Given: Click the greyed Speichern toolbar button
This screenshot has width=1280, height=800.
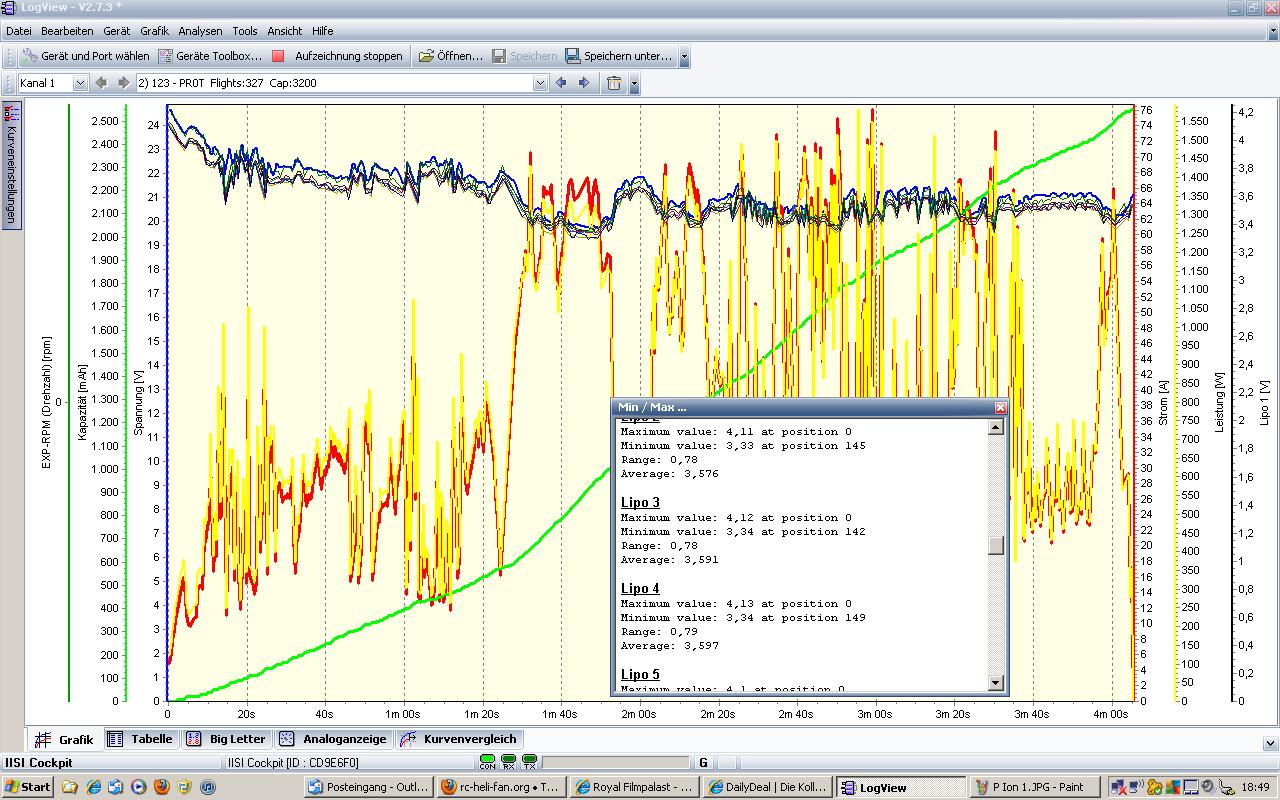Looking at the screenshot, I should point(524,56).
